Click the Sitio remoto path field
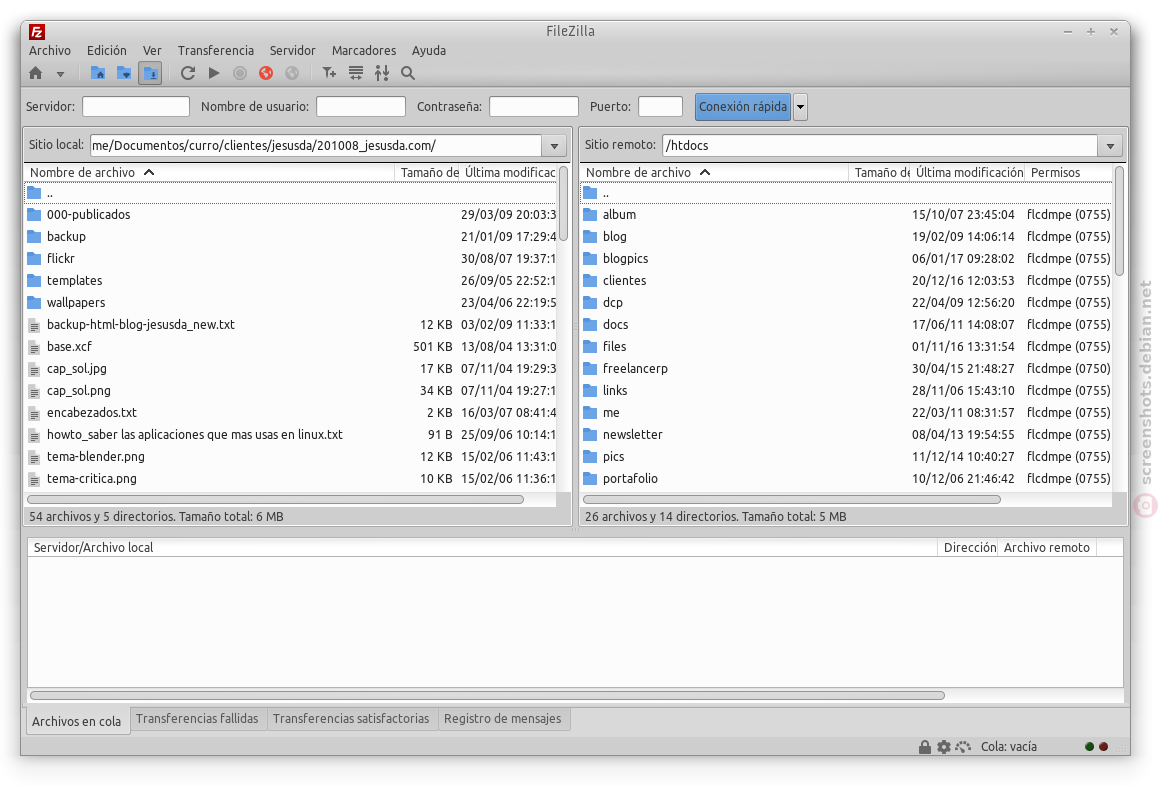 pyautogui.click(x=880, y=146)
